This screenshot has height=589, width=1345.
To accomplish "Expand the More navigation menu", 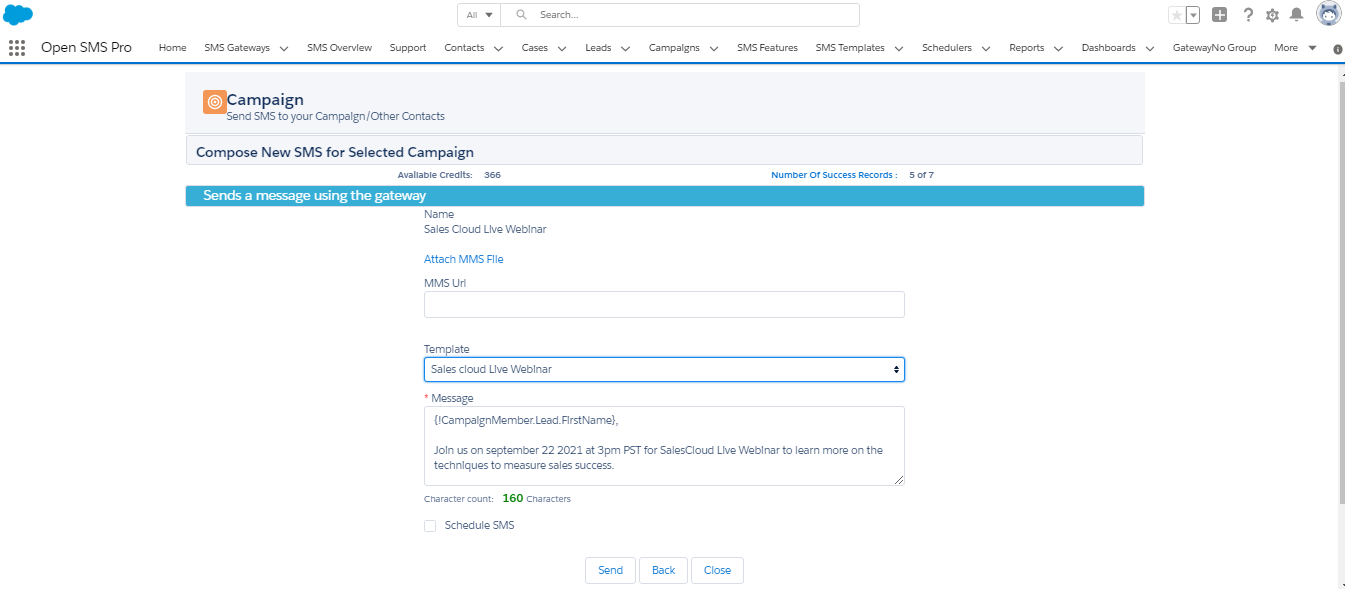I will pos(1294,47).
